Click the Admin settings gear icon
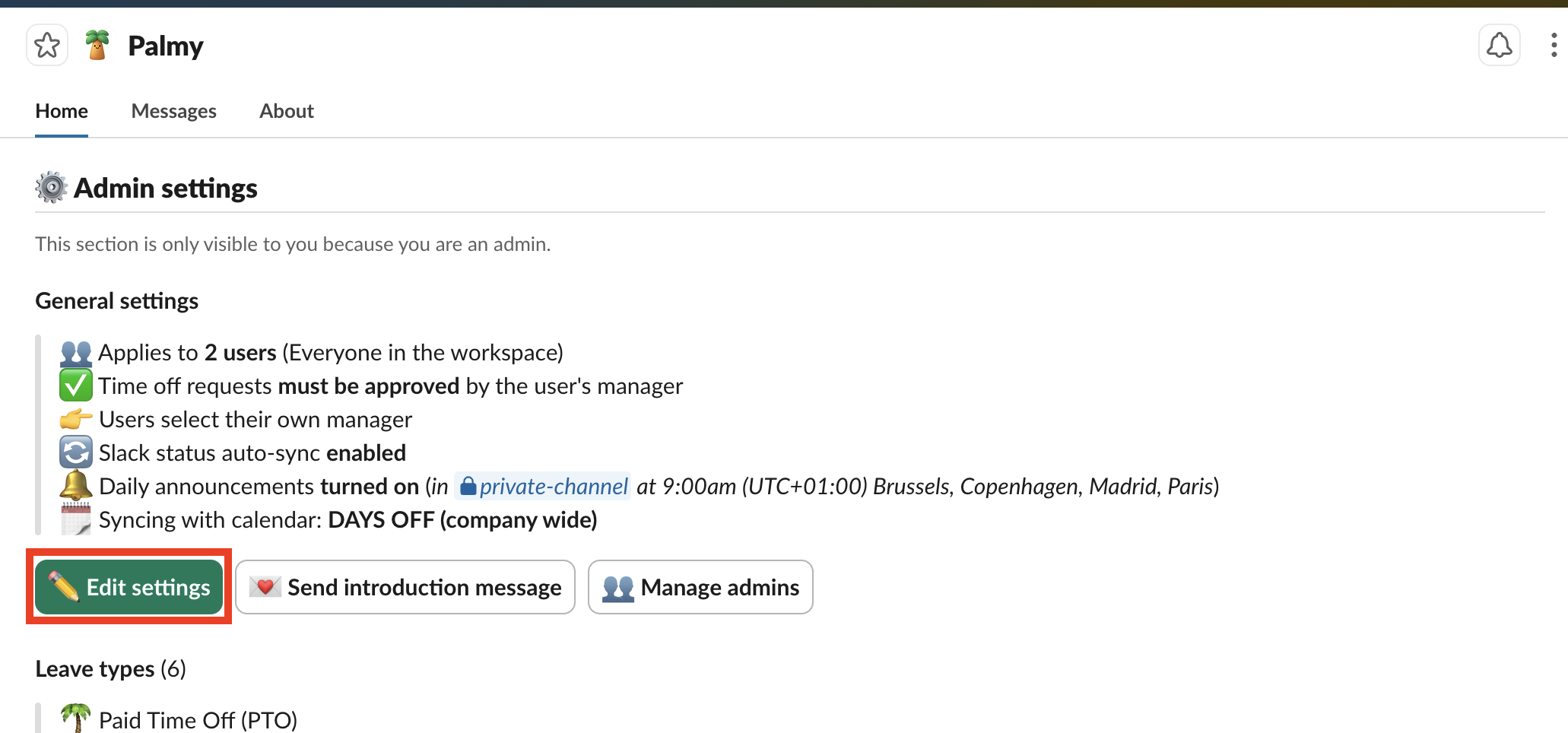This screenshot has width=1568, height=733. [x=52, y=188]
